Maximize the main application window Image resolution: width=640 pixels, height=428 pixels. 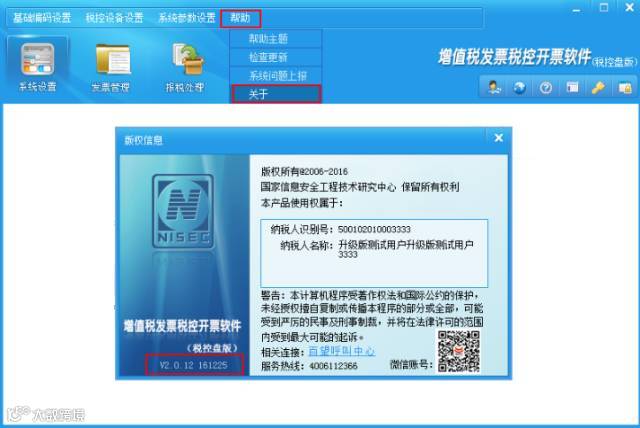[604, 8]
